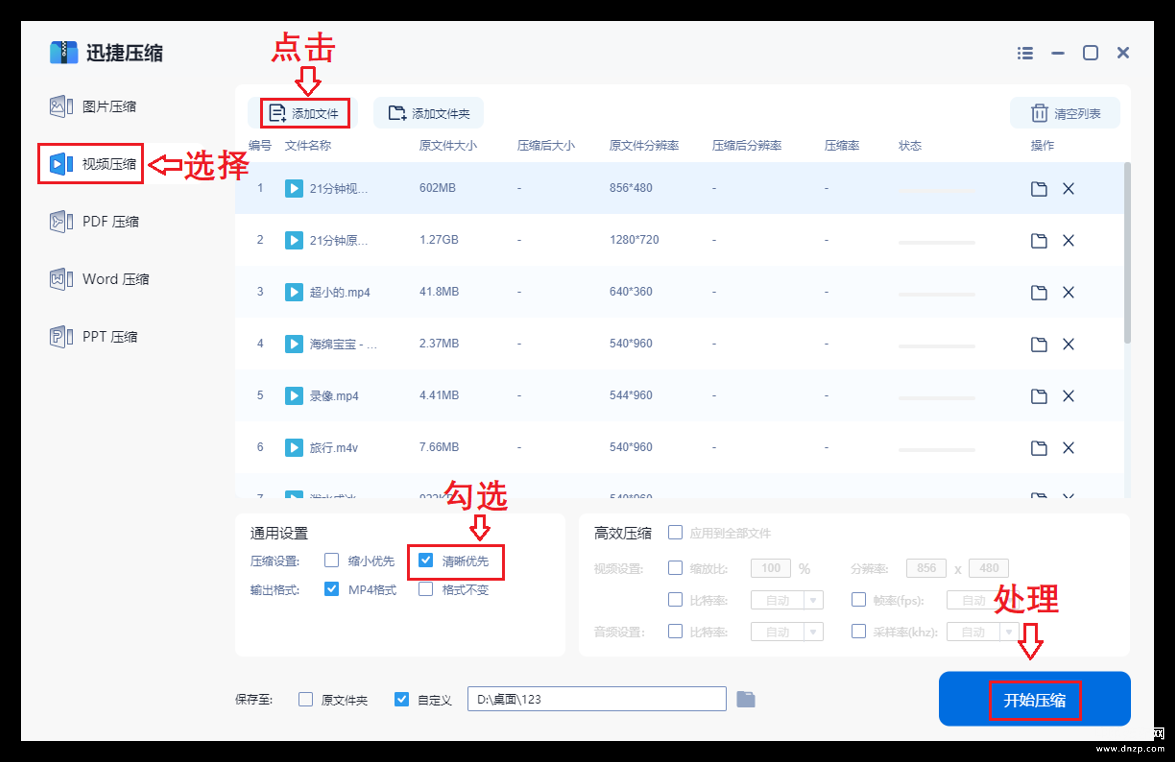Viewport: 1175px width, 762px height.
Task: Click the 分辨率 height field showing 480
Action: click(x=988, y=568)
